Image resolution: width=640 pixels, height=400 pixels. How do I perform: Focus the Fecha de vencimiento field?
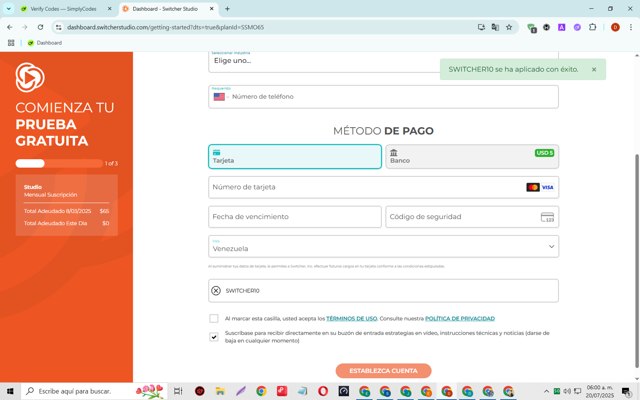coord(295,217)
